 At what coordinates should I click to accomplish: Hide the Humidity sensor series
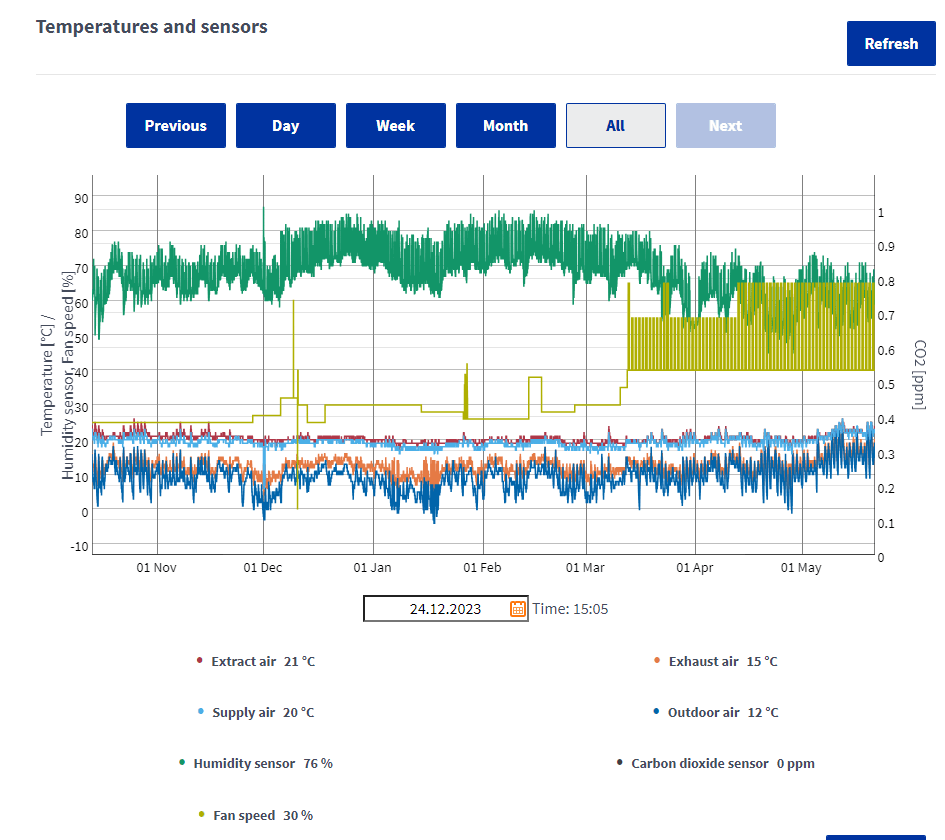pyautogui.click(x=262, y=764)
